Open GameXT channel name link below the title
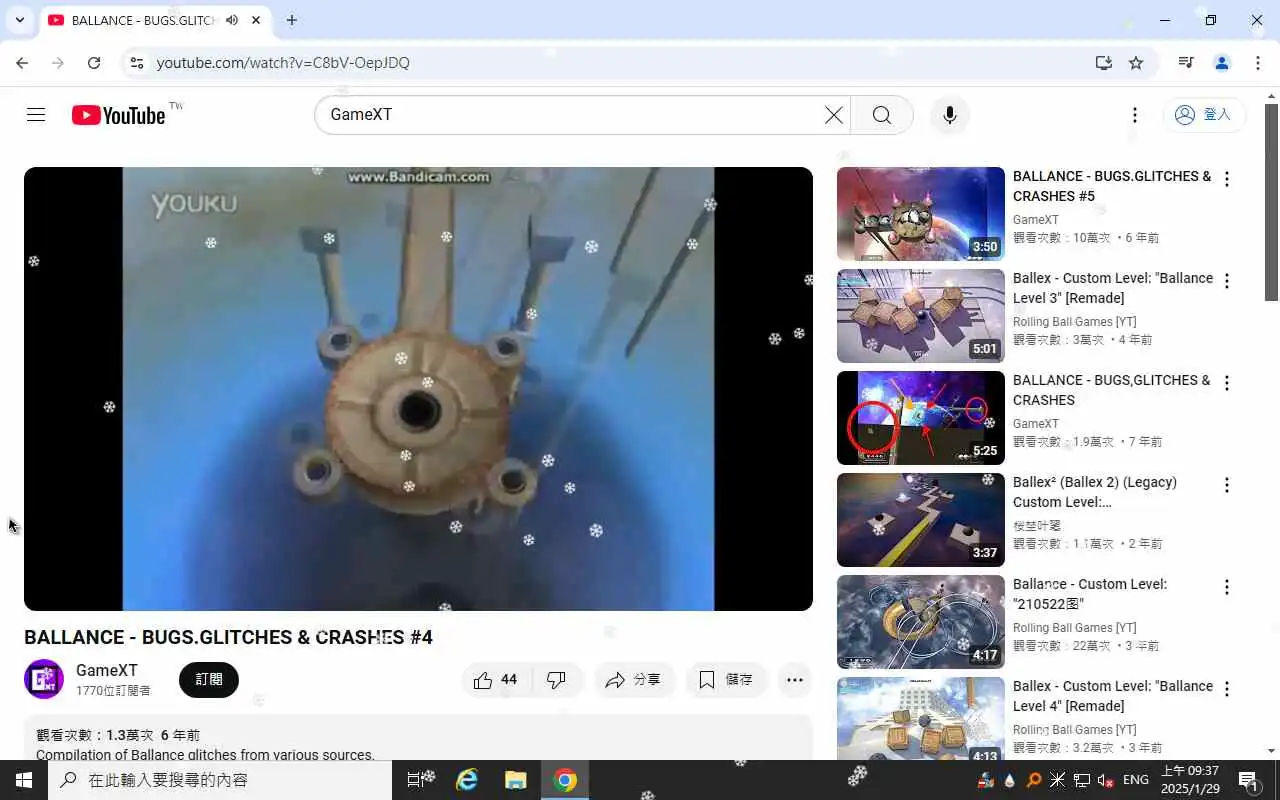This screenshot has width=1280, height=800. click(107, 671)
